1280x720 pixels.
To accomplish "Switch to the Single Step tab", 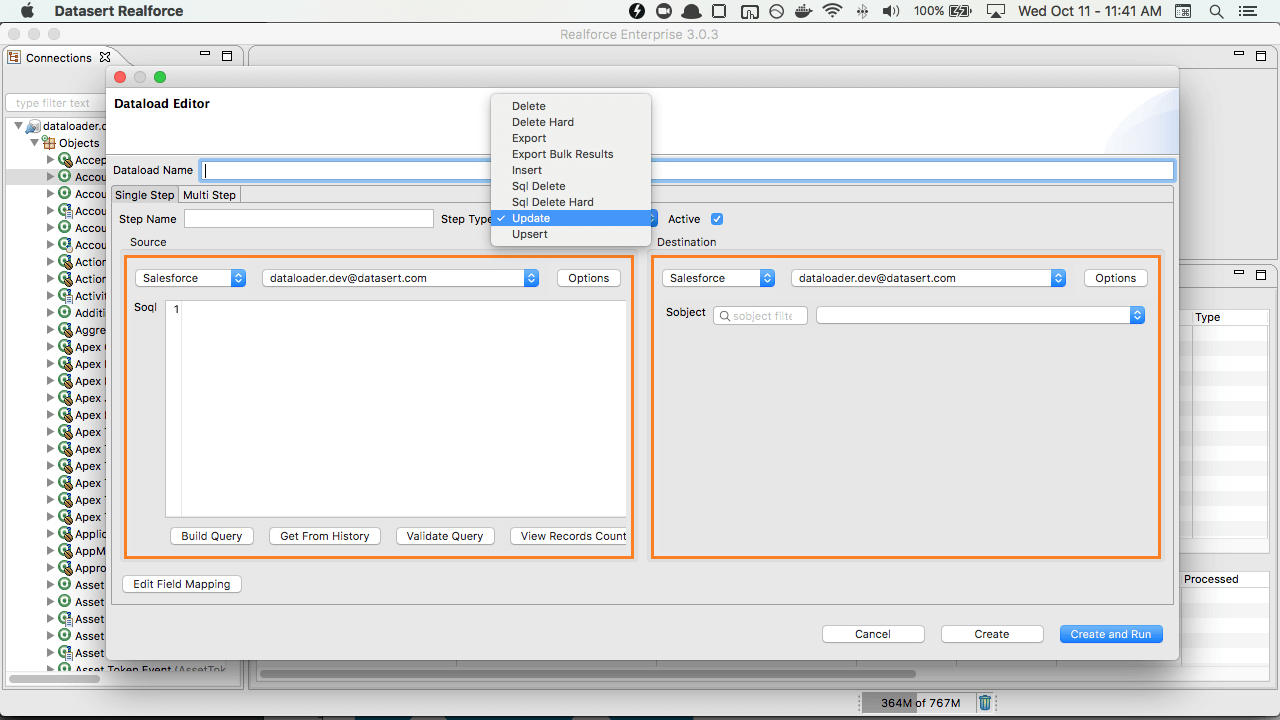I will 145,195.
